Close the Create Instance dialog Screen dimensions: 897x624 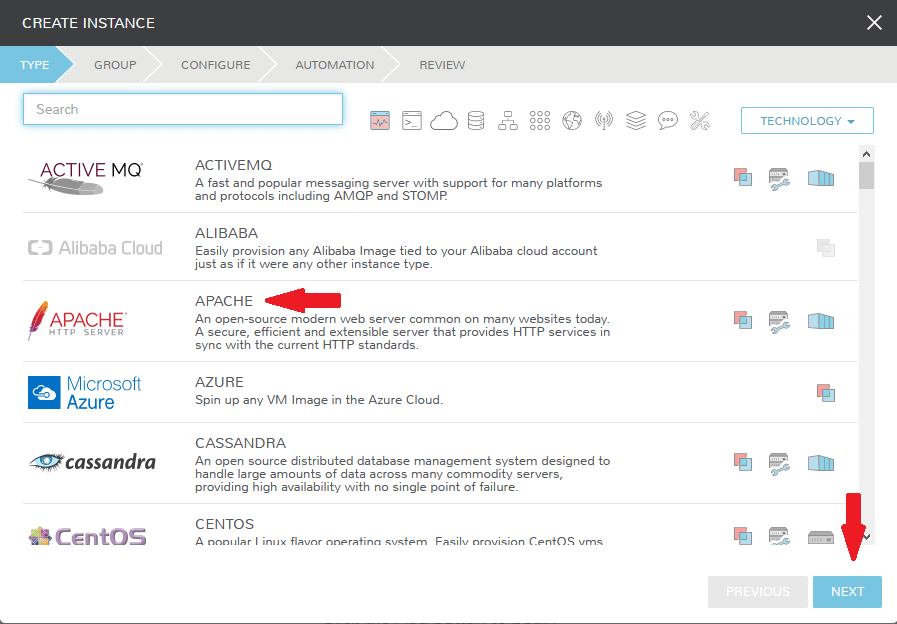(874, 22)
